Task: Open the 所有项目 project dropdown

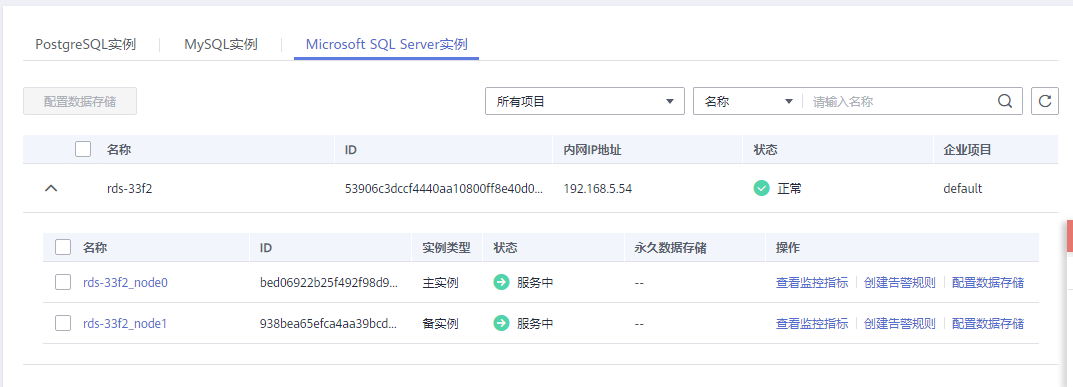Action: [x=584, y=101]
